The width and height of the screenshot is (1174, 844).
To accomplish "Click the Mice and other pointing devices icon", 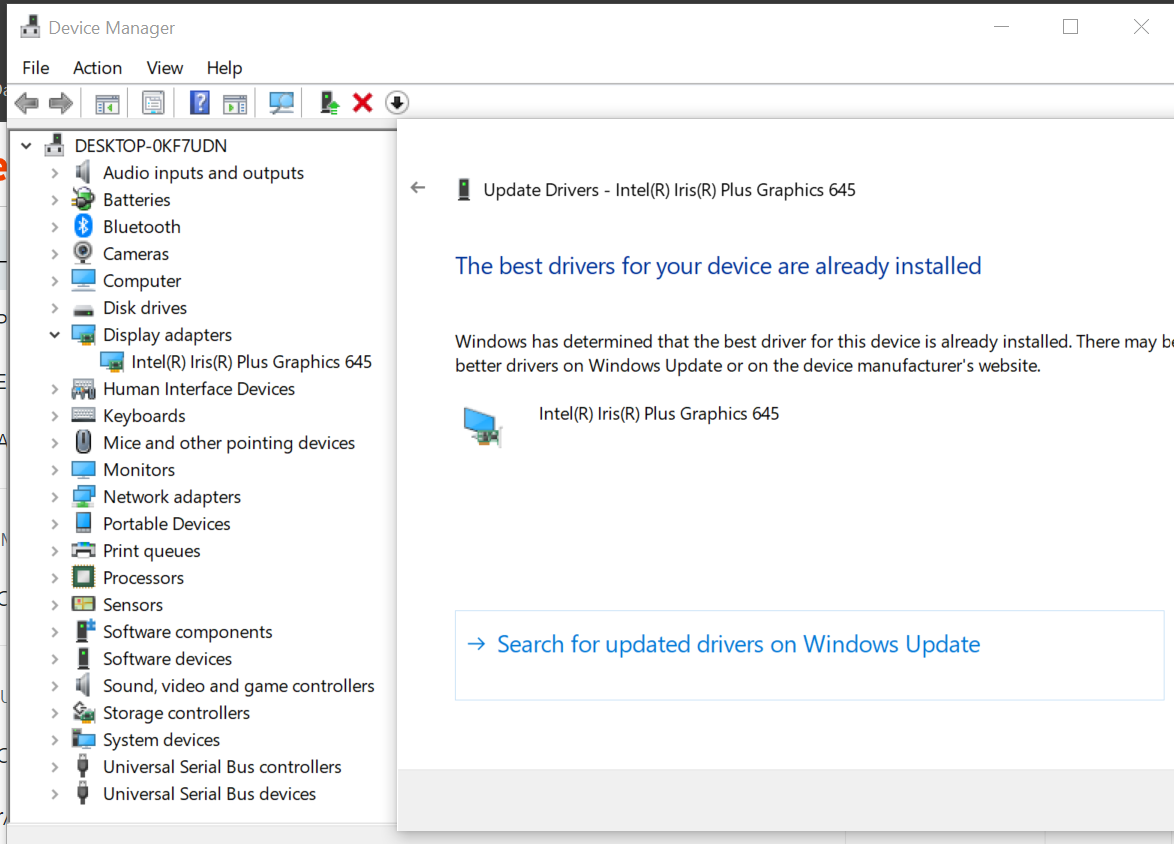I will point(83,442).
